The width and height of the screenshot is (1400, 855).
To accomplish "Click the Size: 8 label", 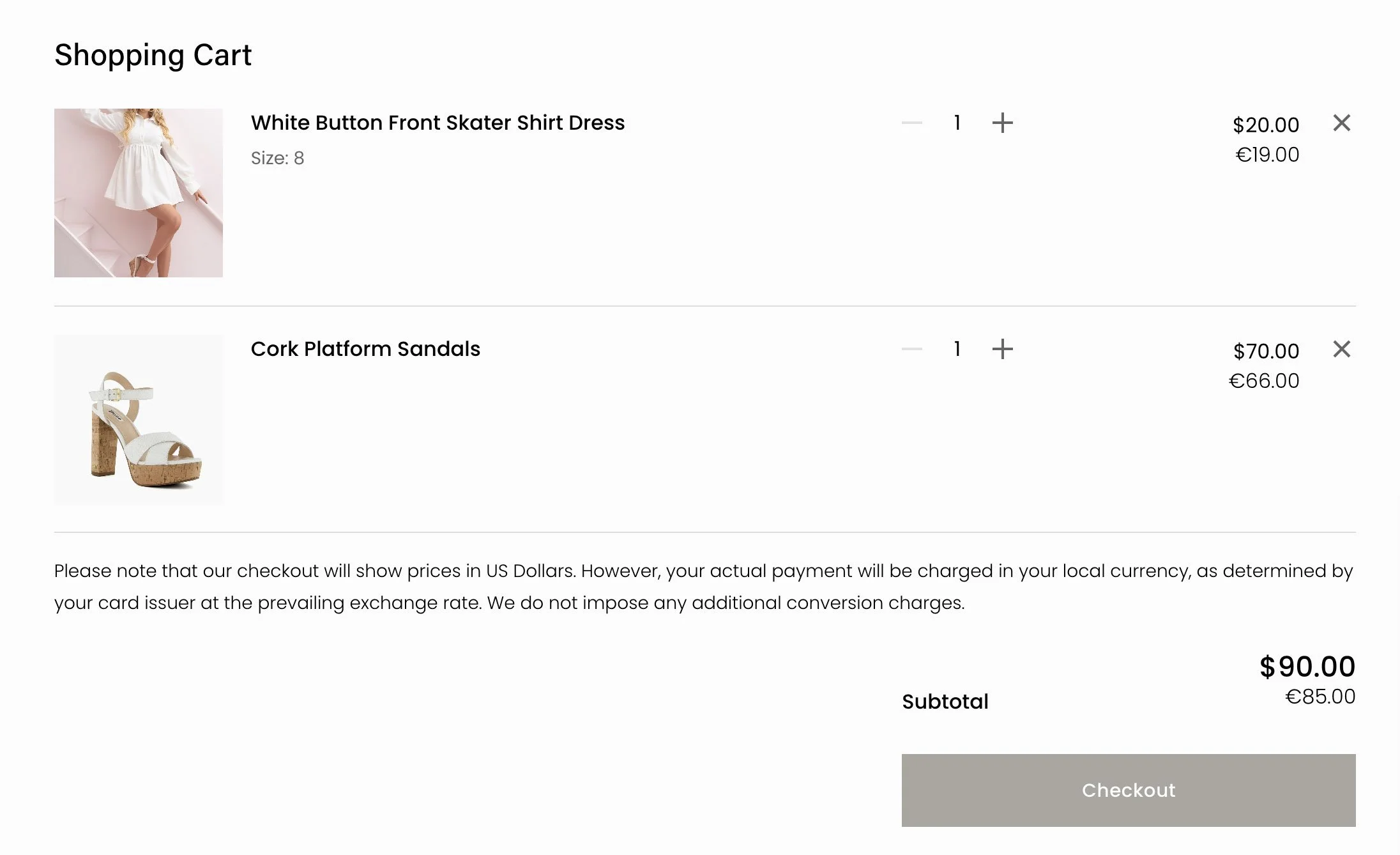I will [x=277, y=158].
